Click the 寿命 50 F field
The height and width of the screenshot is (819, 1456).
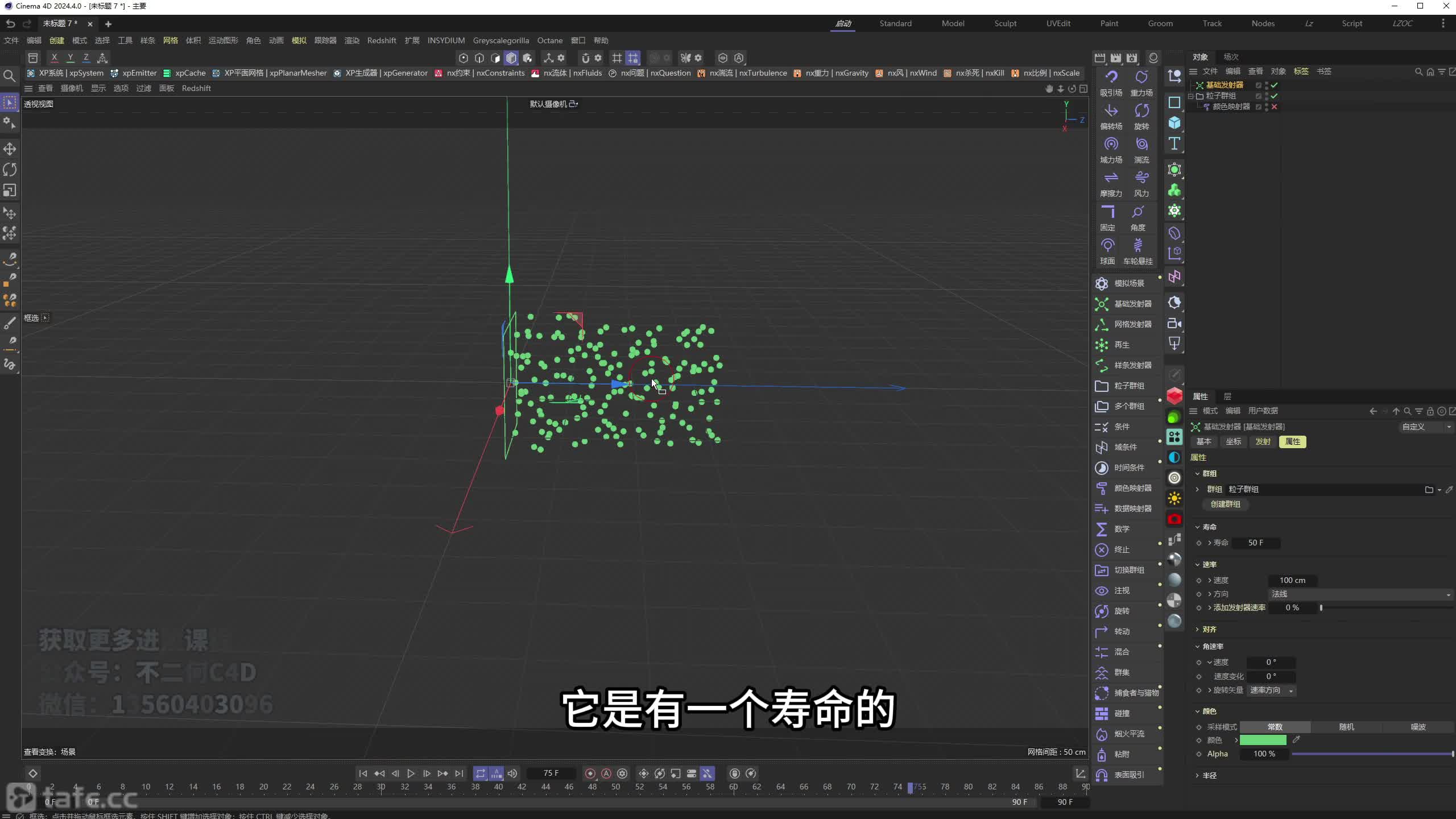(1256, 543)
